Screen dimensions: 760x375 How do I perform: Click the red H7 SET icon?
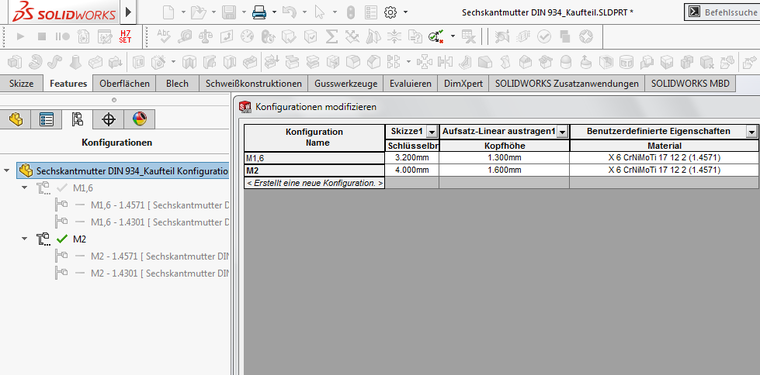click(125, 36)
